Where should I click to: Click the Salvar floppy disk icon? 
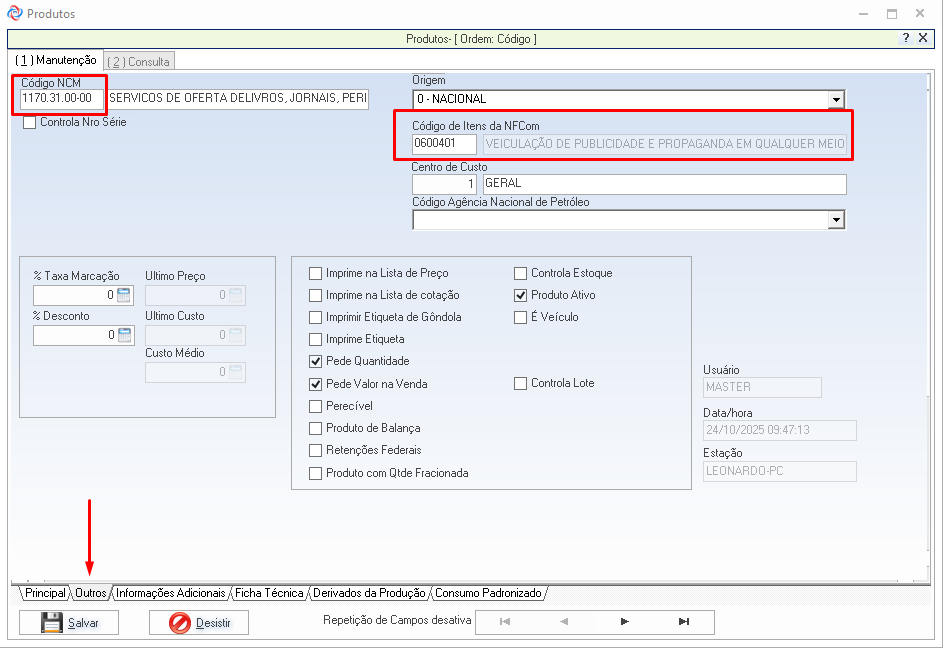[52, 622]
